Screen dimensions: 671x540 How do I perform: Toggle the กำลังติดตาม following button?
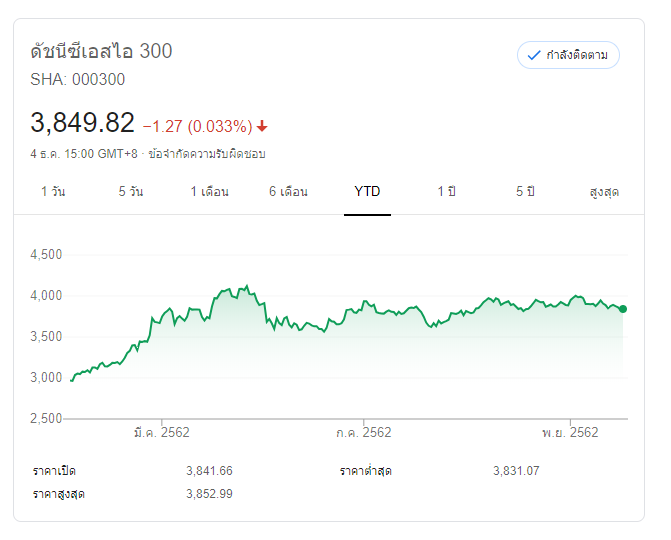(x=568, y=55)
